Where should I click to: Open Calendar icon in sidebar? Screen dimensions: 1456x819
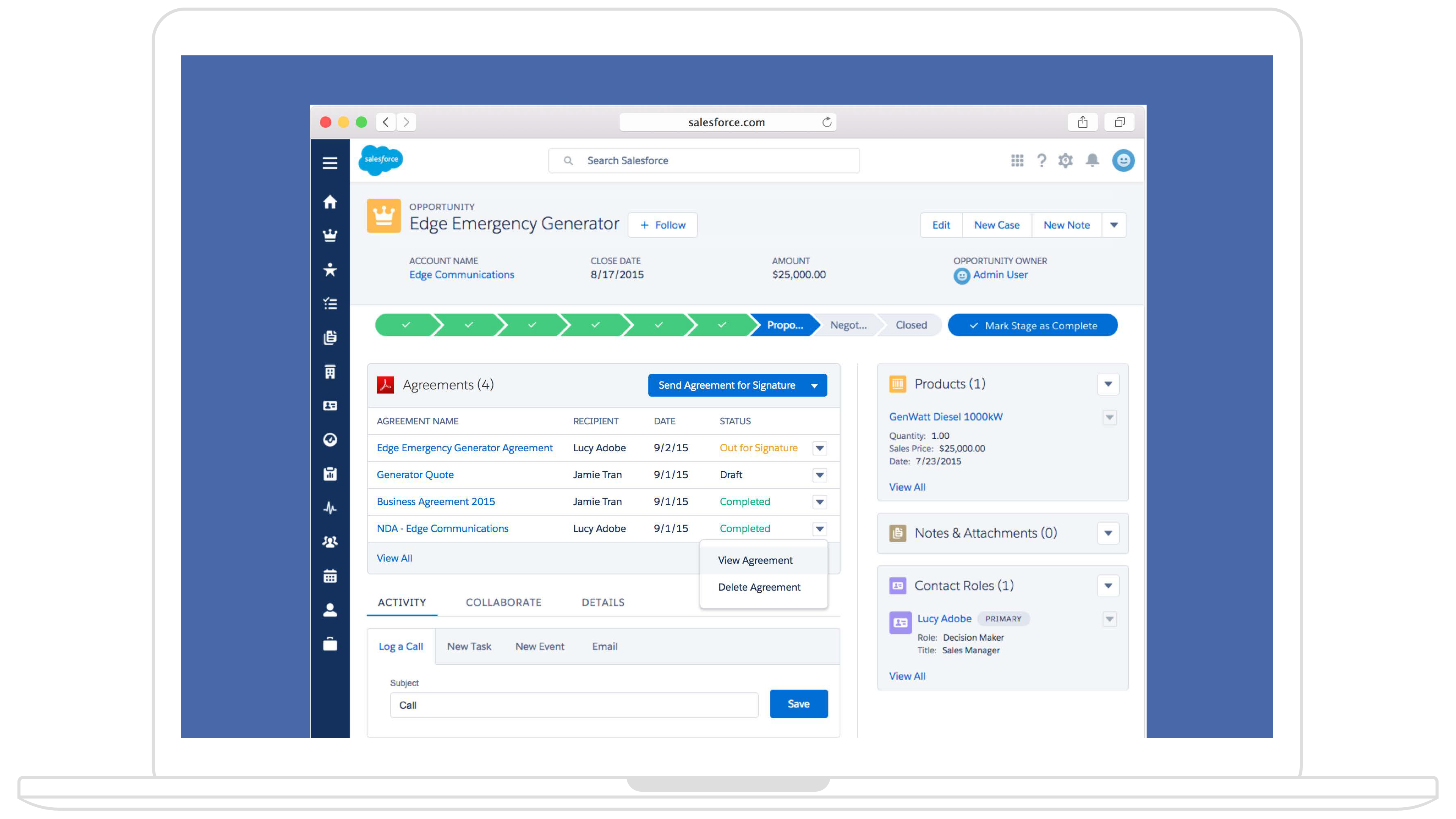[x=330, y=576]
